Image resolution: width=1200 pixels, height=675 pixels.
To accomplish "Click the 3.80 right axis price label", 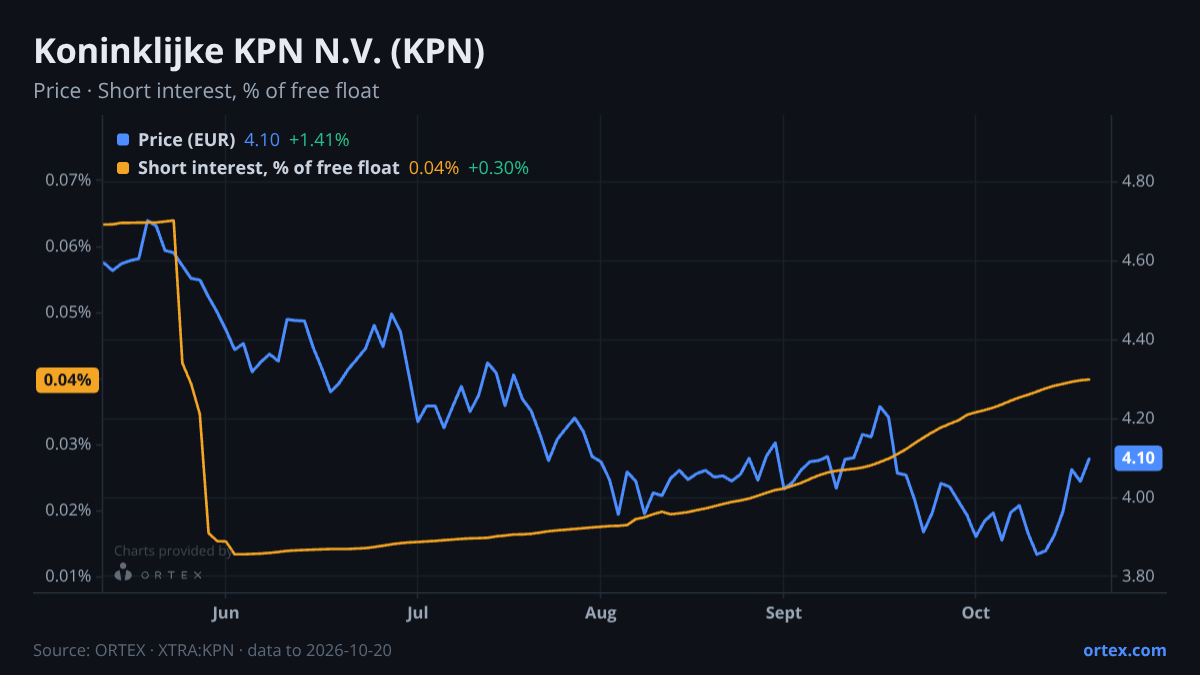I will [1139, 576].
